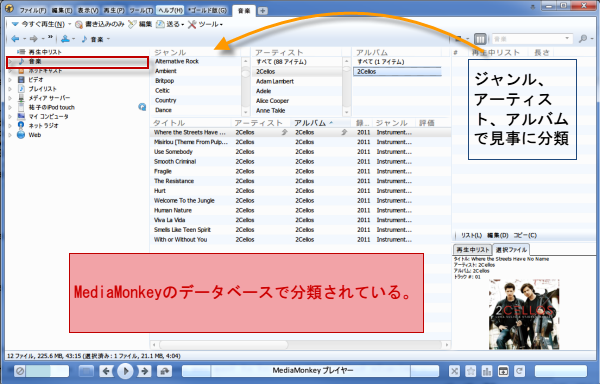600x384 pixels.
Task: Open the equalizer bars icon in player
Action: click(x=487, y=371)
